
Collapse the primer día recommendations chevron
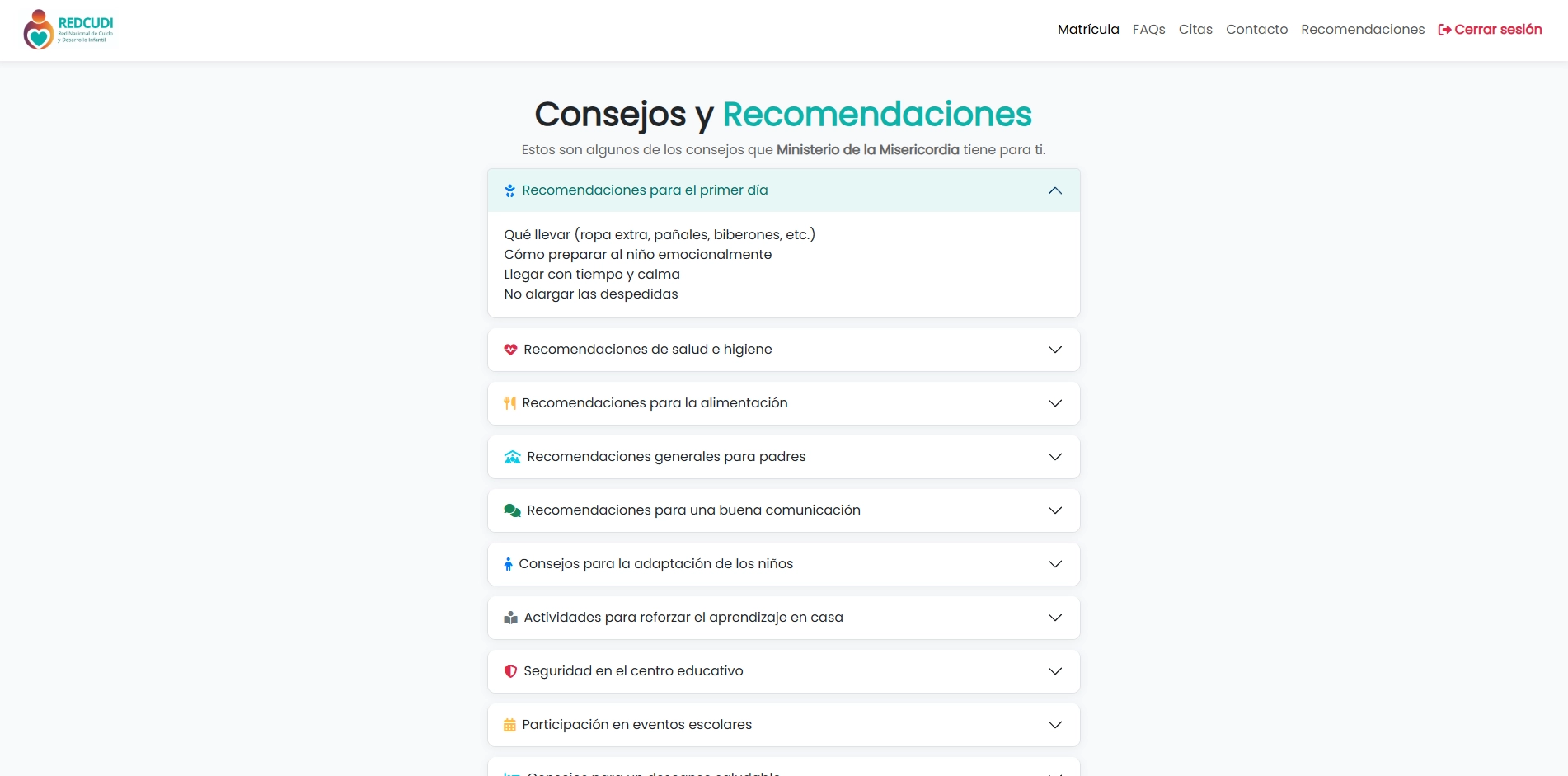tap(1054, 190)
